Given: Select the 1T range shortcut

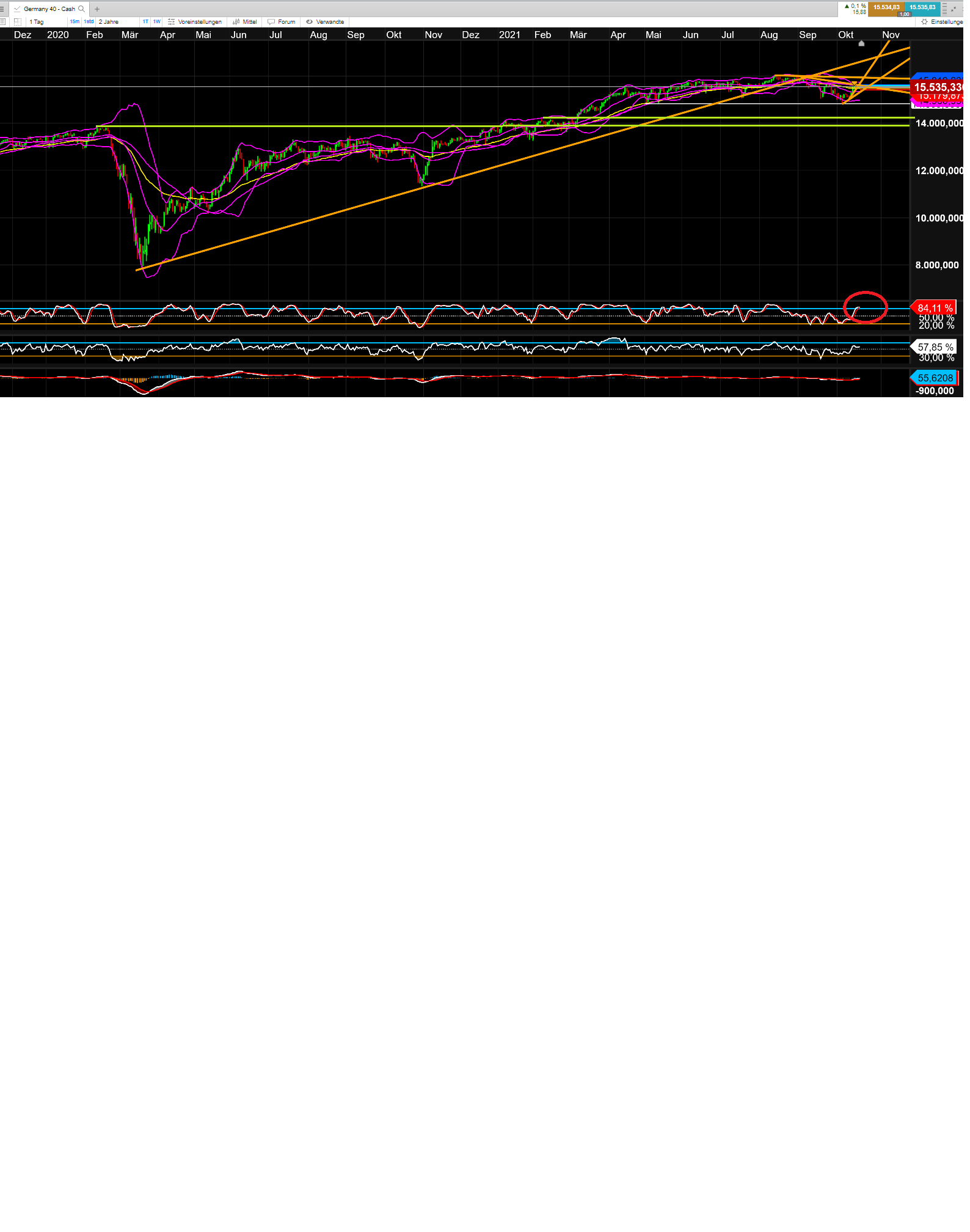Looking at the screenshot, I should tap(145, 22).
